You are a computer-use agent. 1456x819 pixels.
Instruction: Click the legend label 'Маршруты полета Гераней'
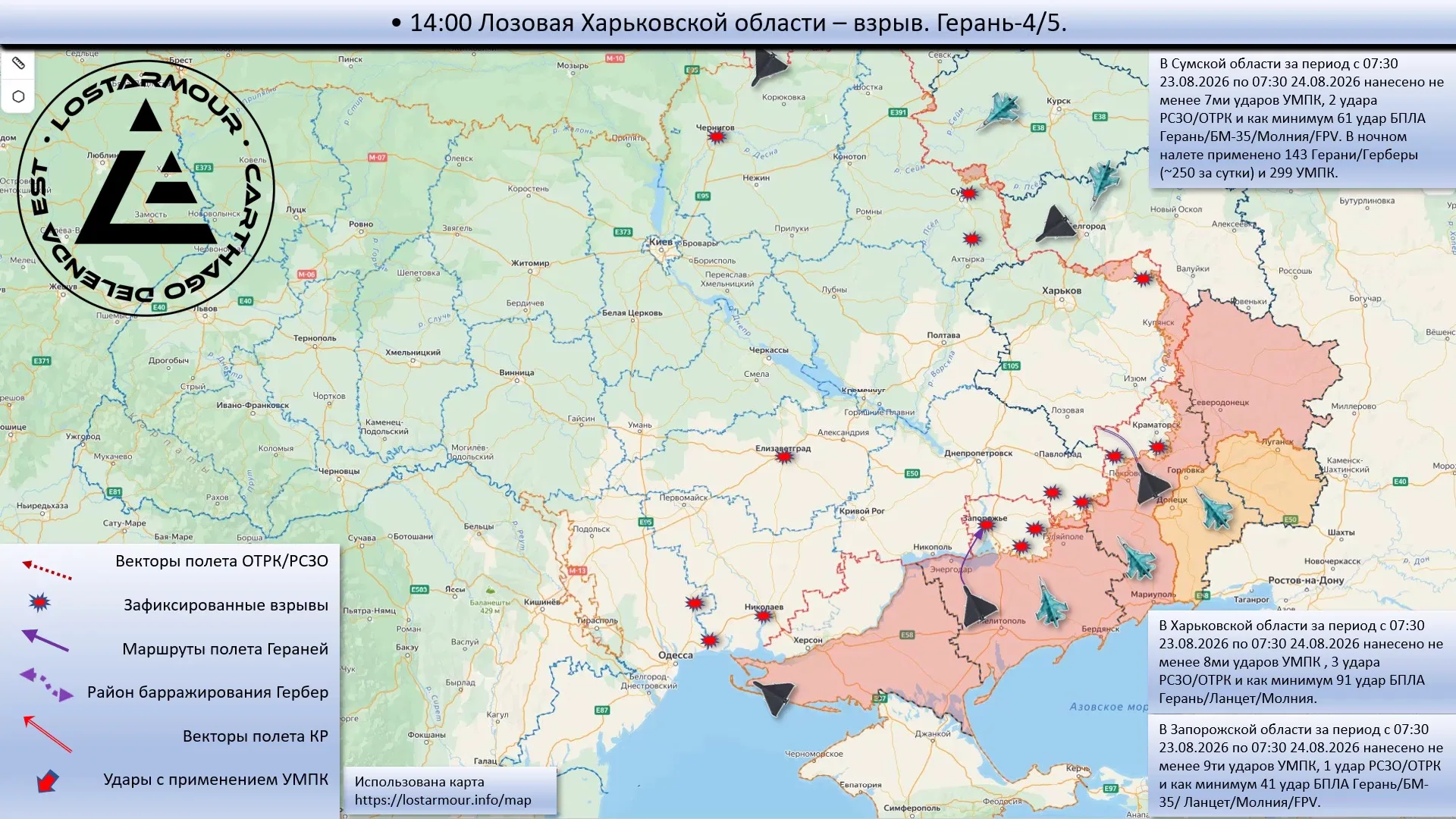225,649
